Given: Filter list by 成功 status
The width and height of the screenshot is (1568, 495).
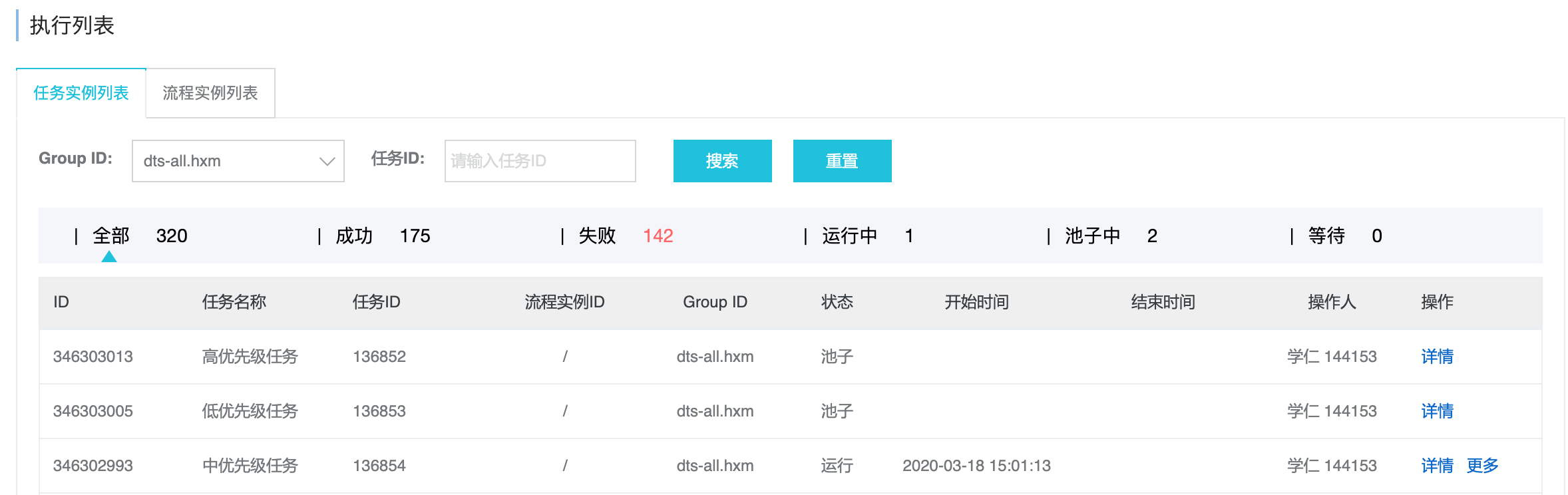Looking at the screenshot, I should point(354,236).
